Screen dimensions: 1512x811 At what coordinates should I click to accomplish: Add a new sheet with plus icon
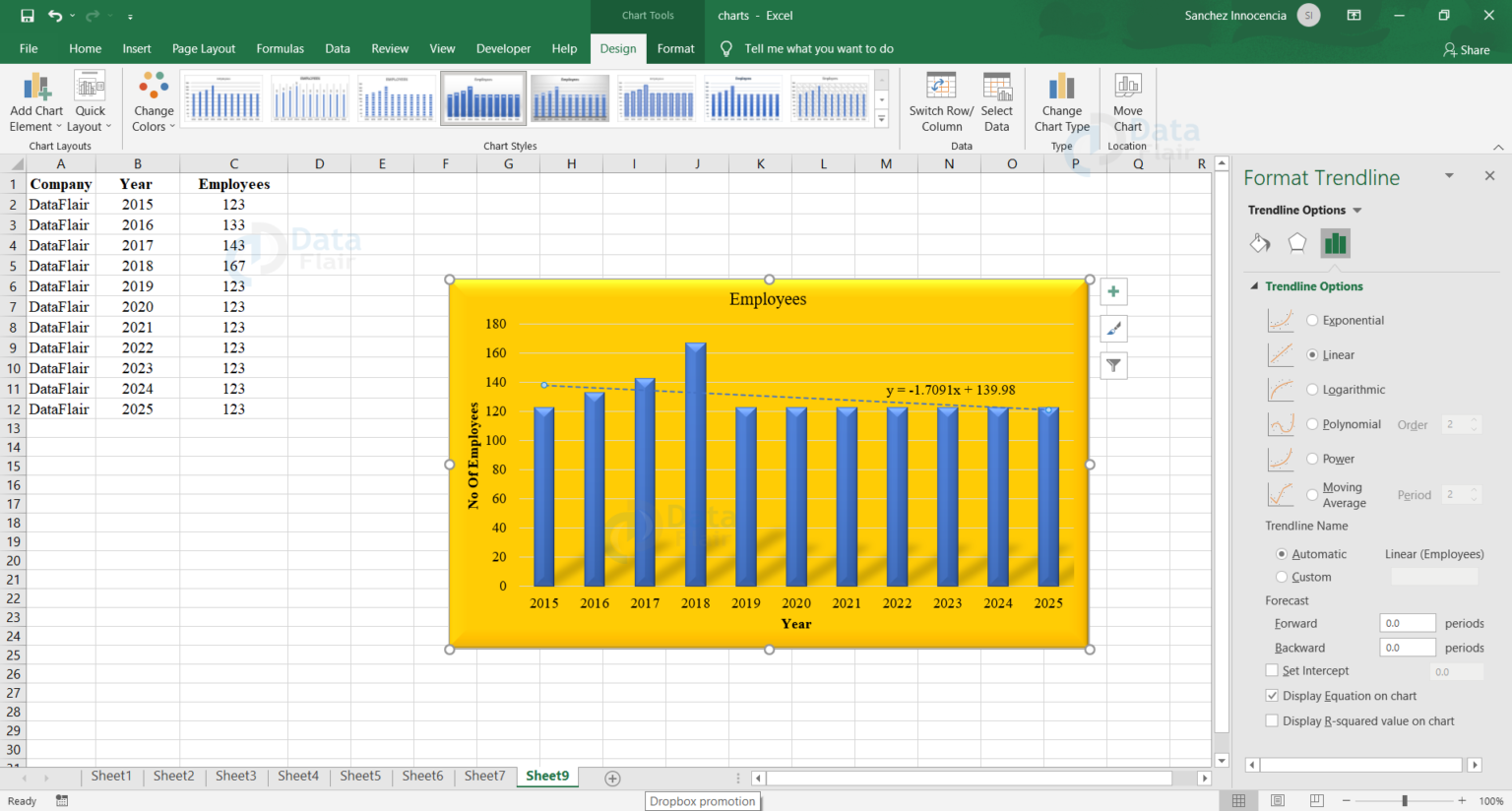pyautogui.click(x=612, y=779)
